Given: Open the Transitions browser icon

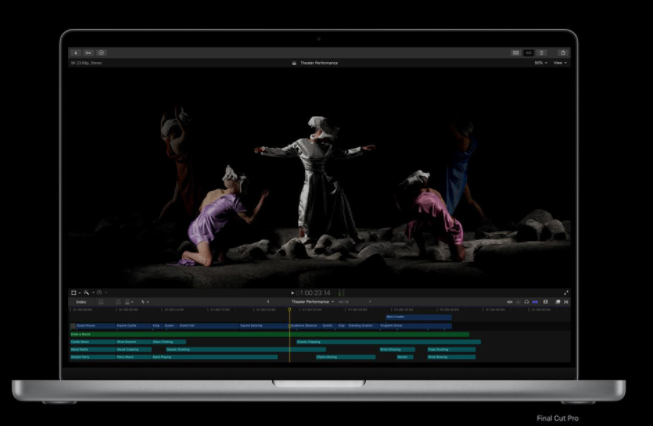Looking at the screenshot, I should tap(565, 301).
